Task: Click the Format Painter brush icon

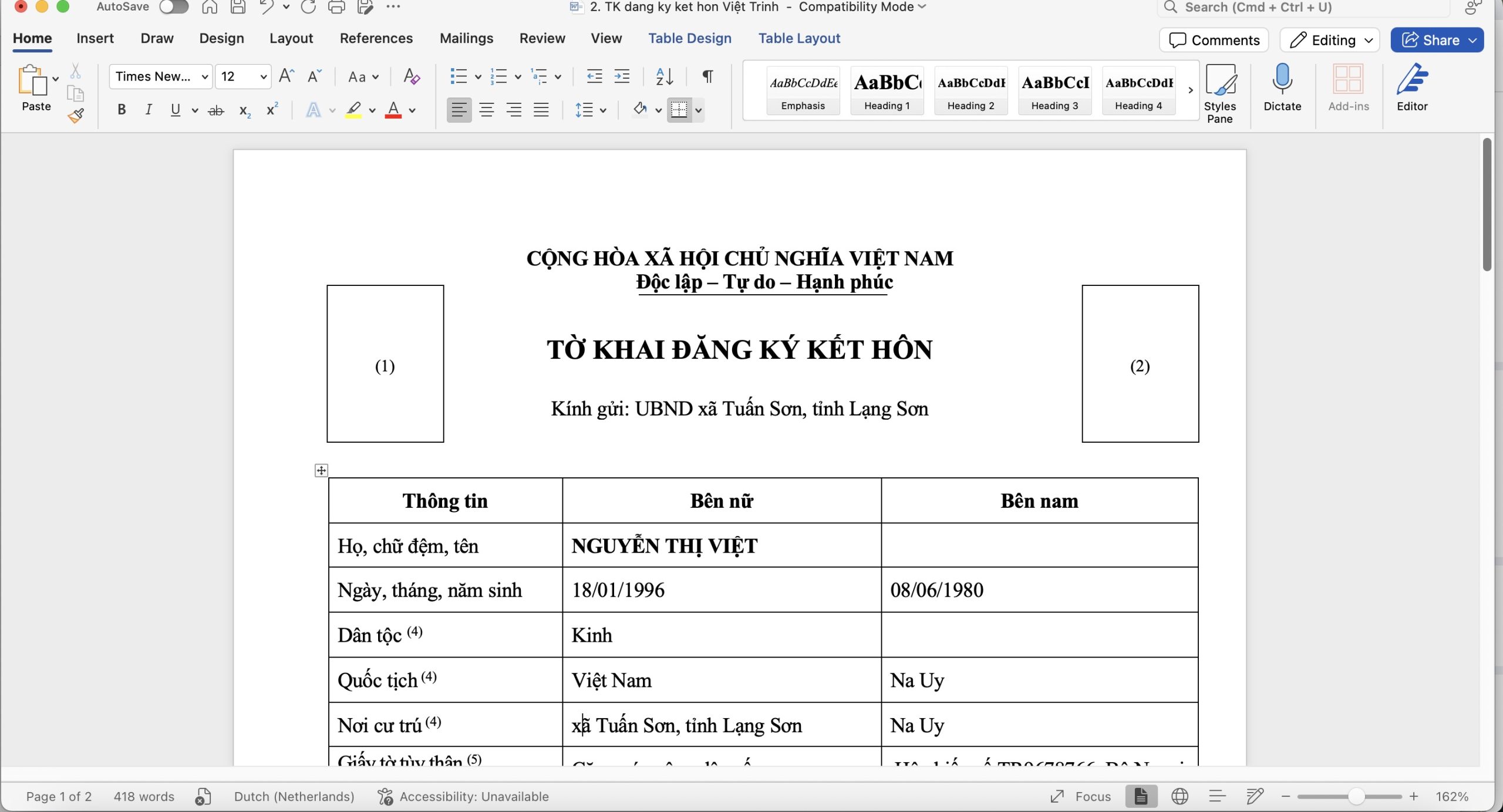Action: 76,115
